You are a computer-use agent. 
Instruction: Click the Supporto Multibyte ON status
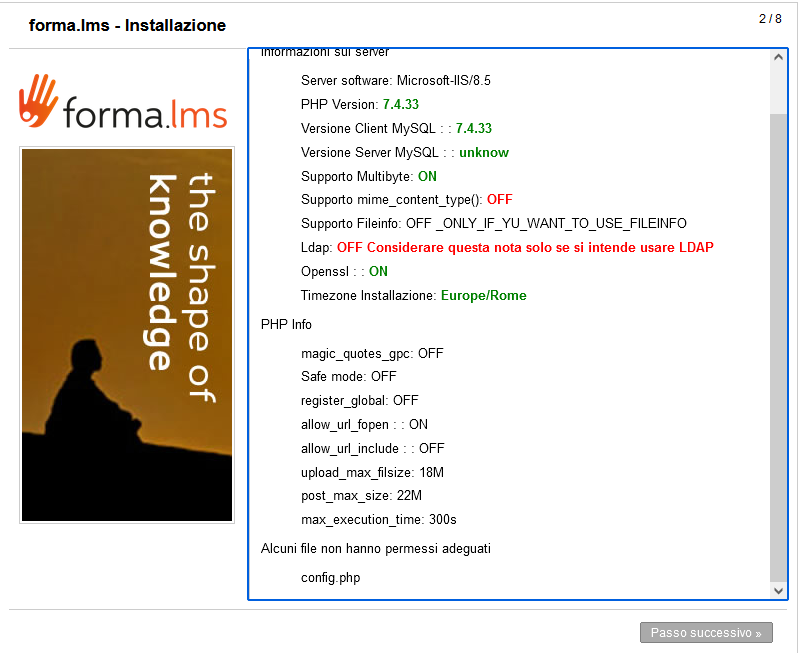click(x=427, y=176)
